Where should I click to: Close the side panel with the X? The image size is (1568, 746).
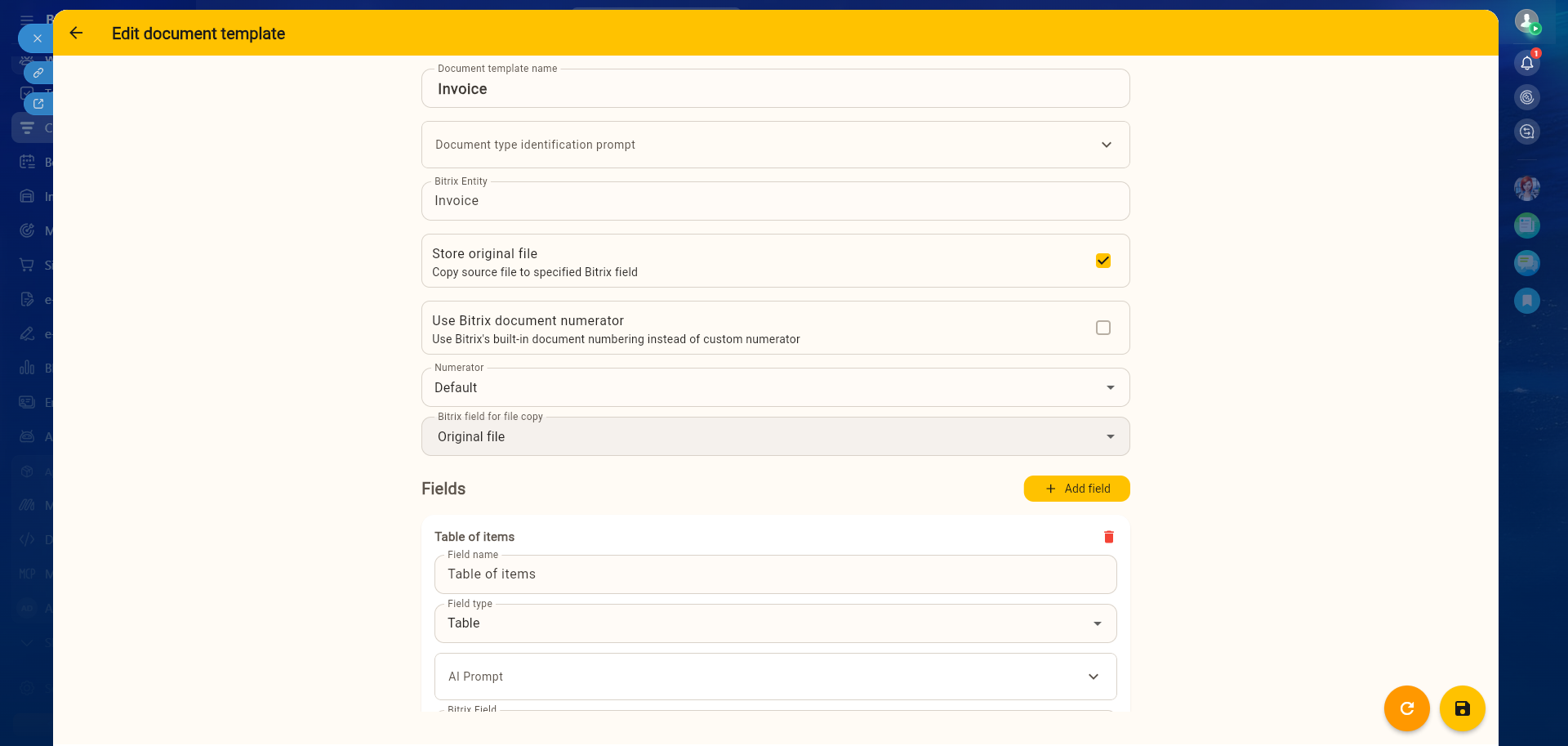tap(37, 38)
